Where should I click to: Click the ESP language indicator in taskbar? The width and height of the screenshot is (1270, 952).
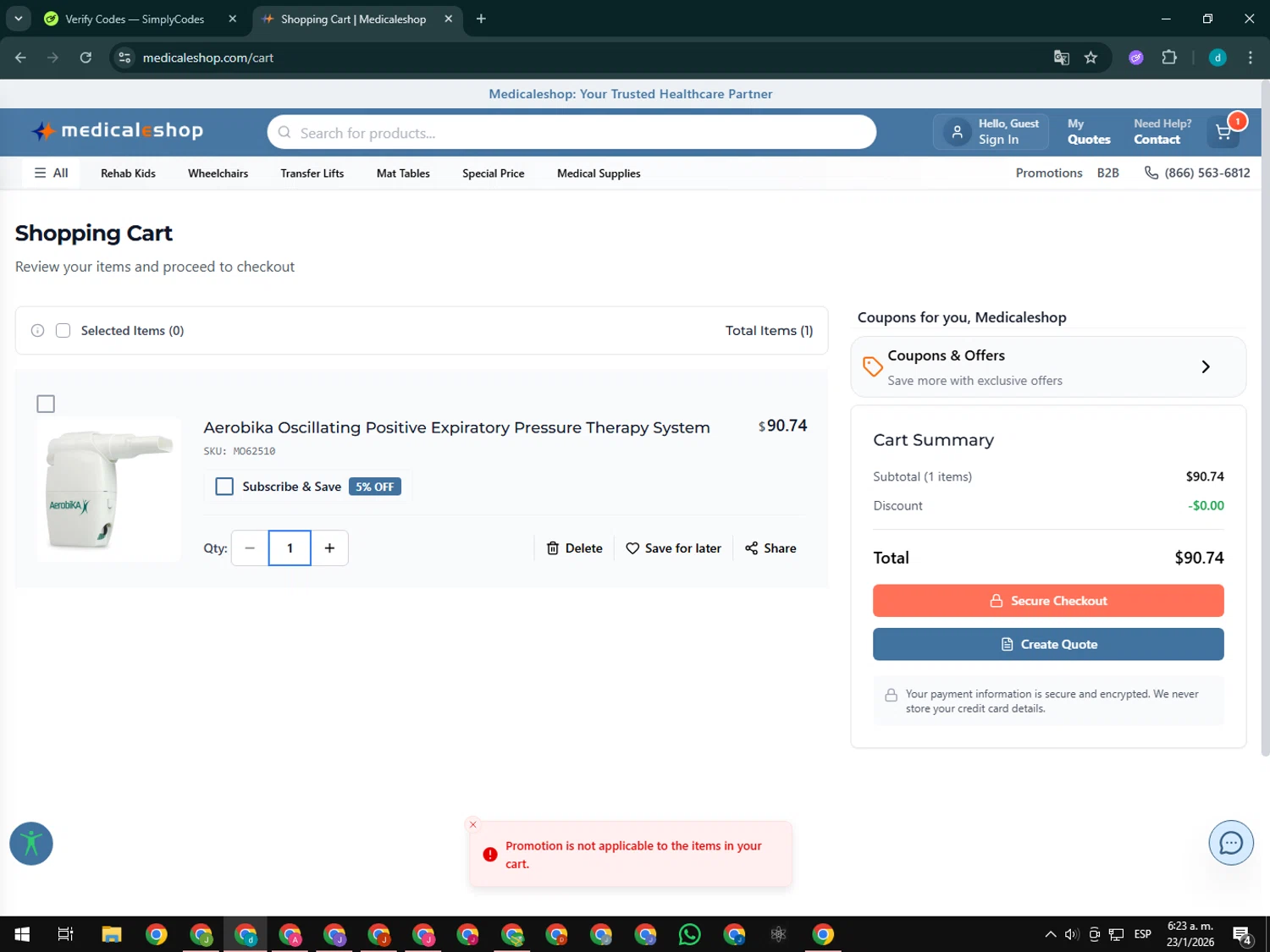[x=1142, y=934]
